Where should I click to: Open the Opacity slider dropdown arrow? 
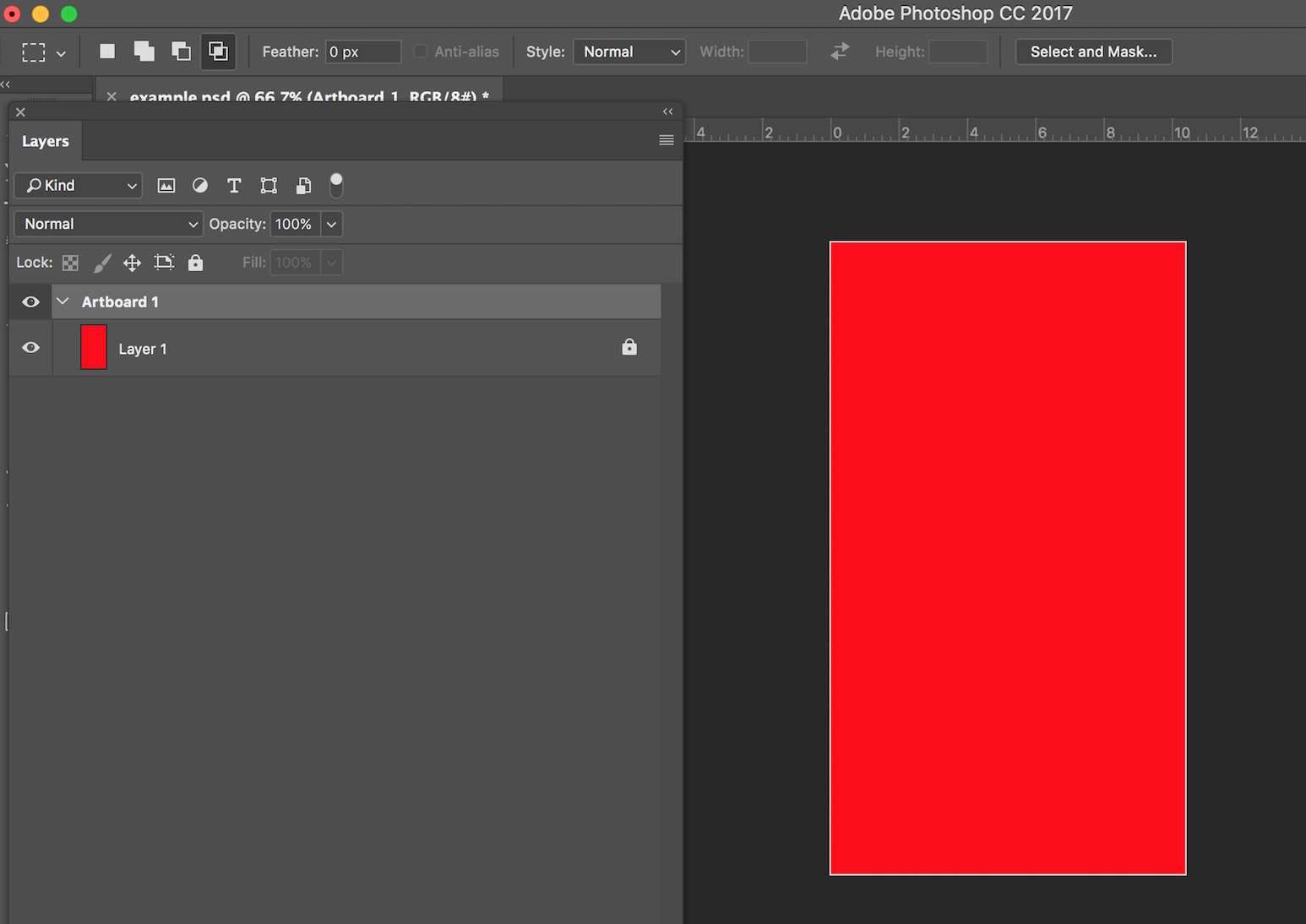click(332, 224)
